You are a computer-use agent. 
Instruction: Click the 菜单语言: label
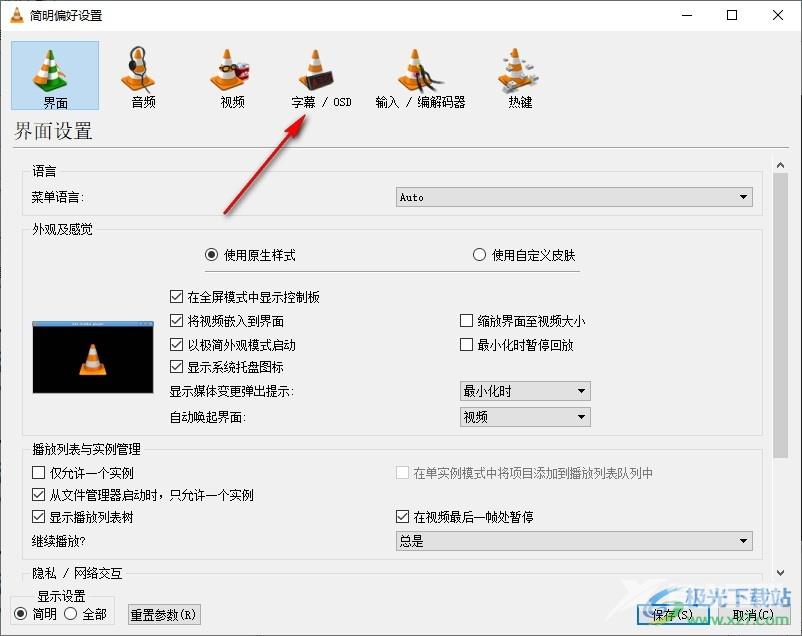[x=57, y=197]
